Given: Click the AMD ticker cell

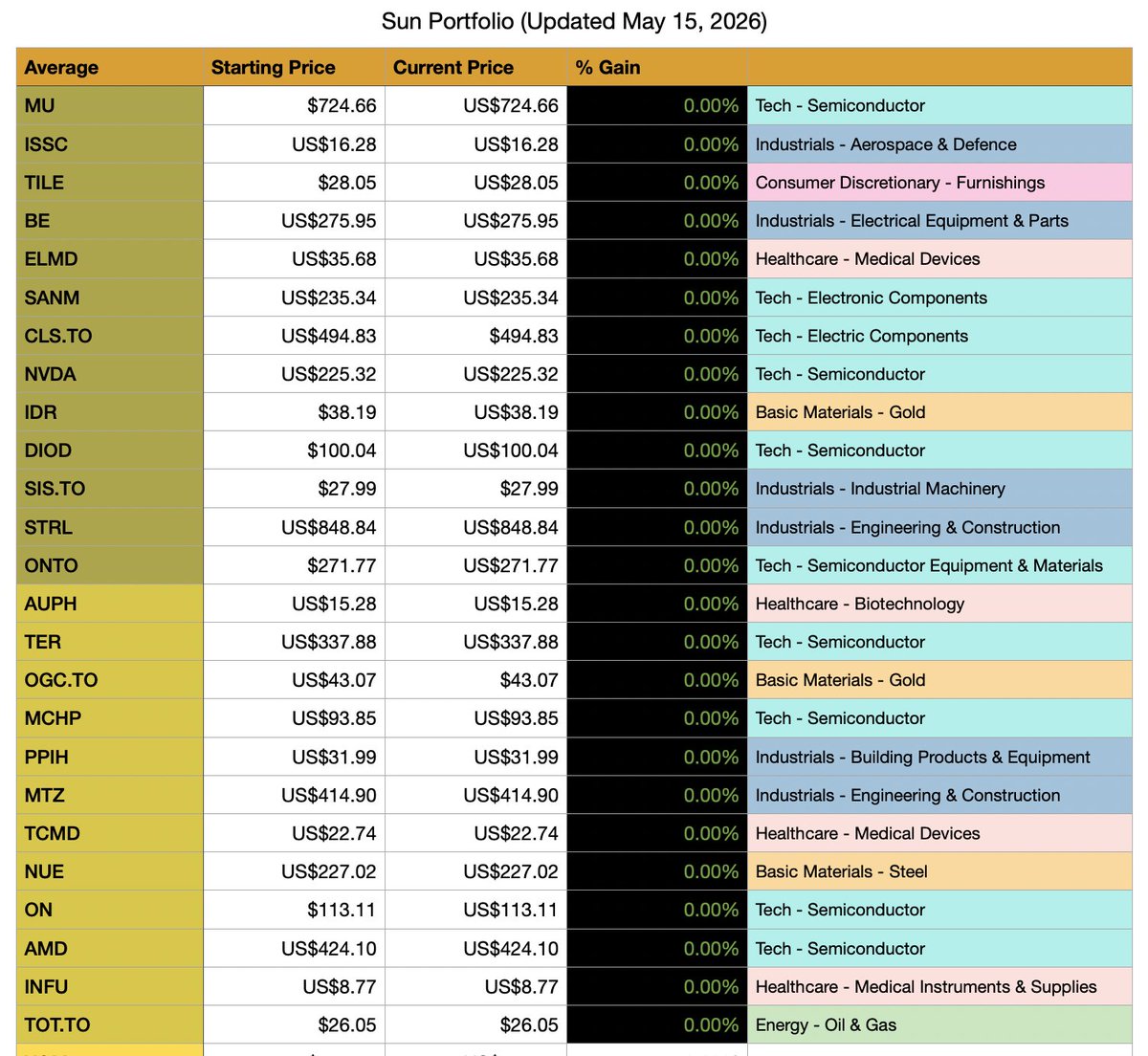Looking at the screenshot, I should (110, 948).
